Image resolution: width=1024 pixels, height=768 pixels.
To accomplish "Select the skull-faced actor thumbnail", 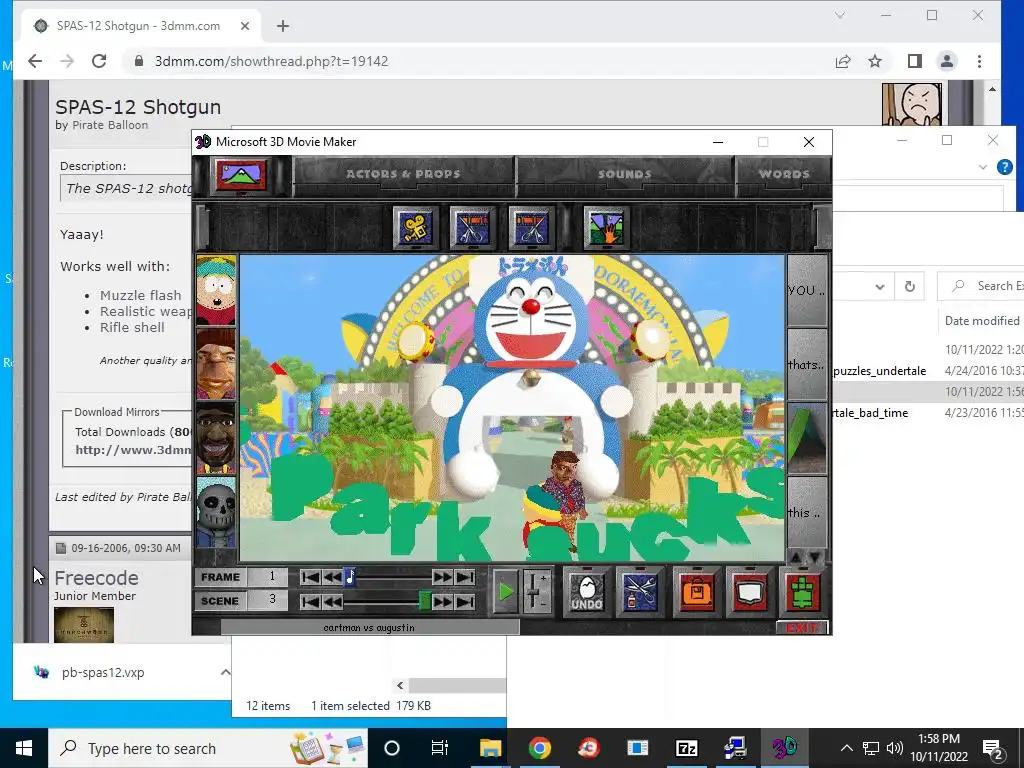I will point(216,512).
